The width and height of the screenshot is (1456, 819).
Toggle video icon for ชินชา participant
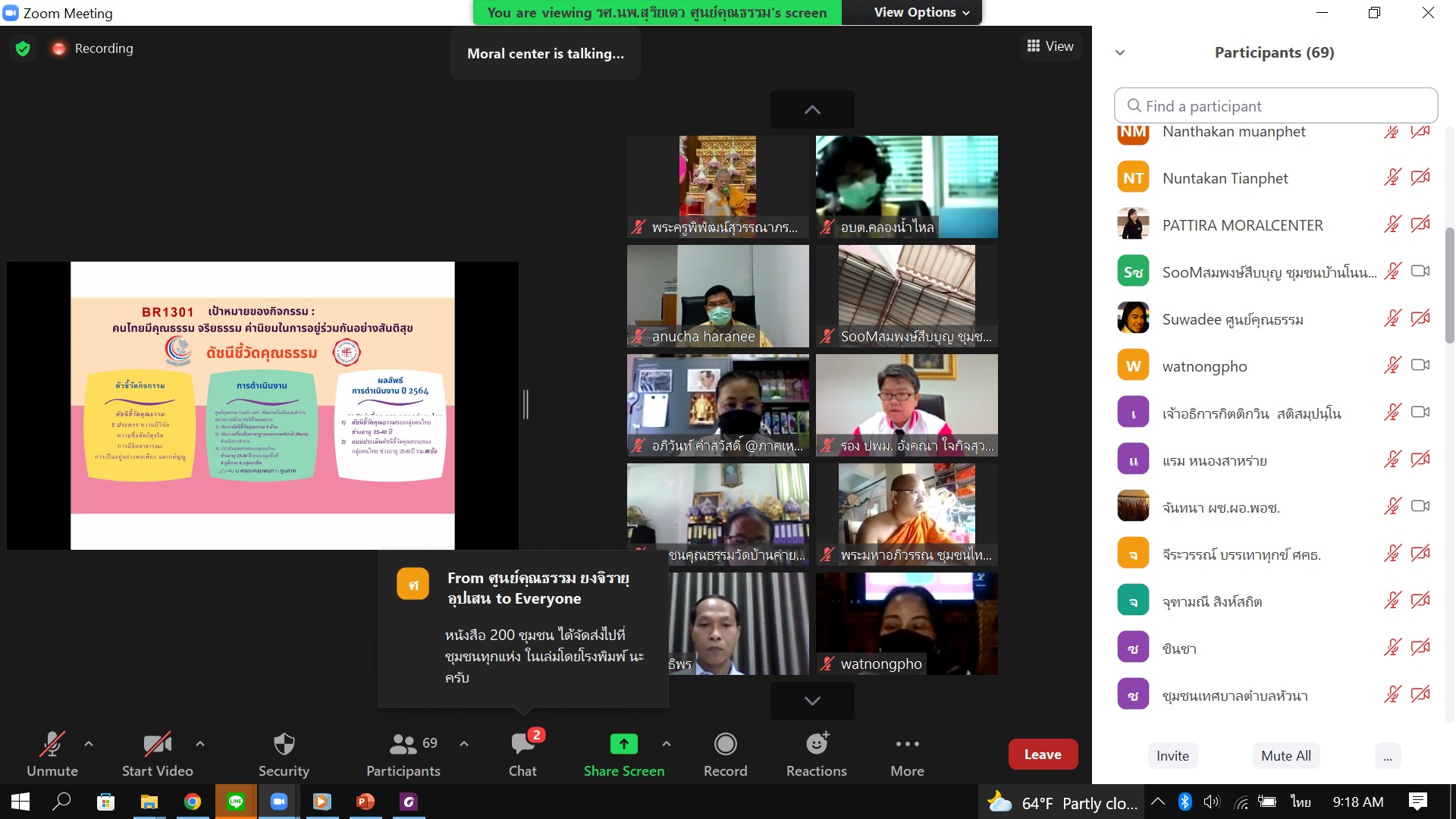click(x=1420, y=648)
